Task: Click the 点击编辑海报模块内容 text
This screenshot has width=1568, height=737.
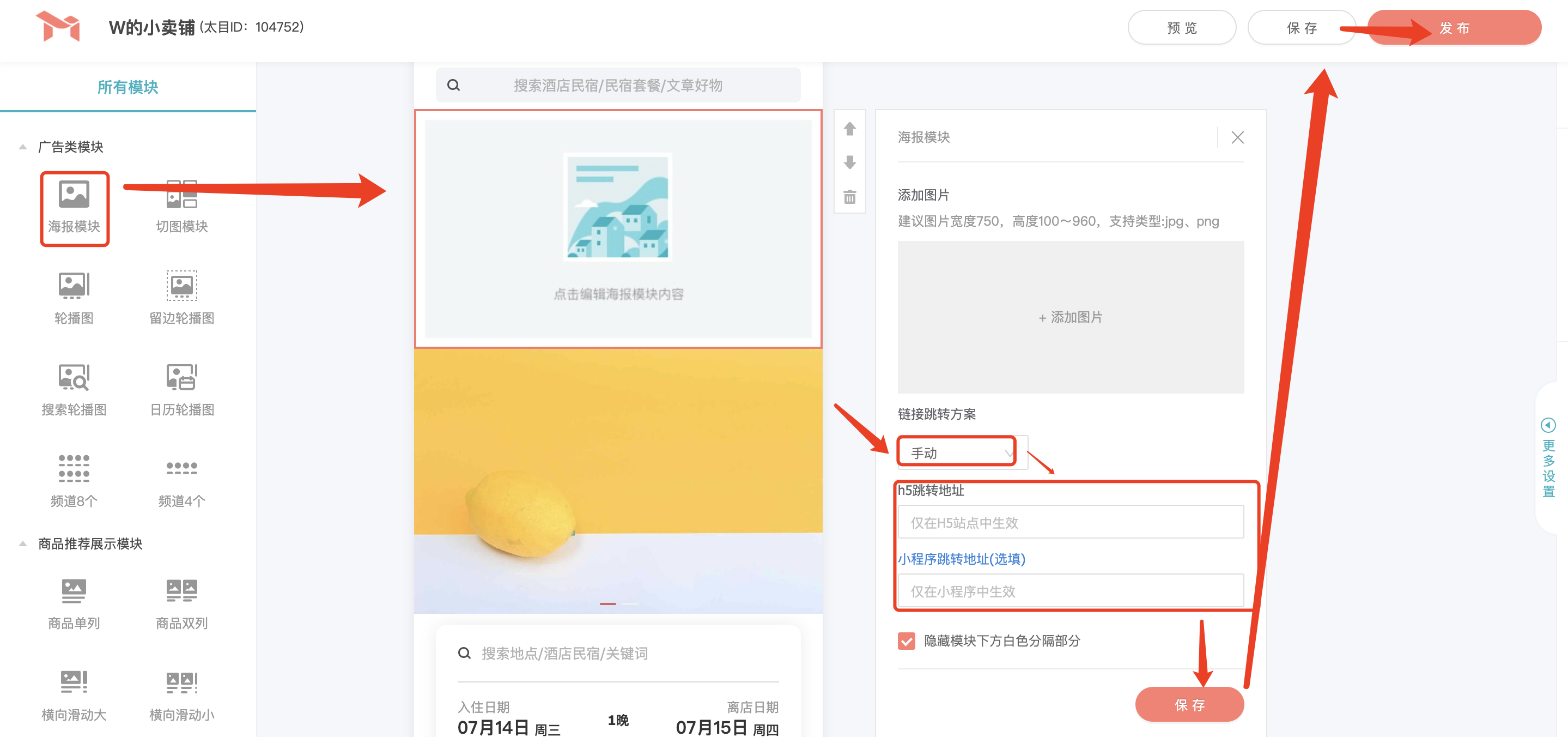Action: (x=618, y=294)
